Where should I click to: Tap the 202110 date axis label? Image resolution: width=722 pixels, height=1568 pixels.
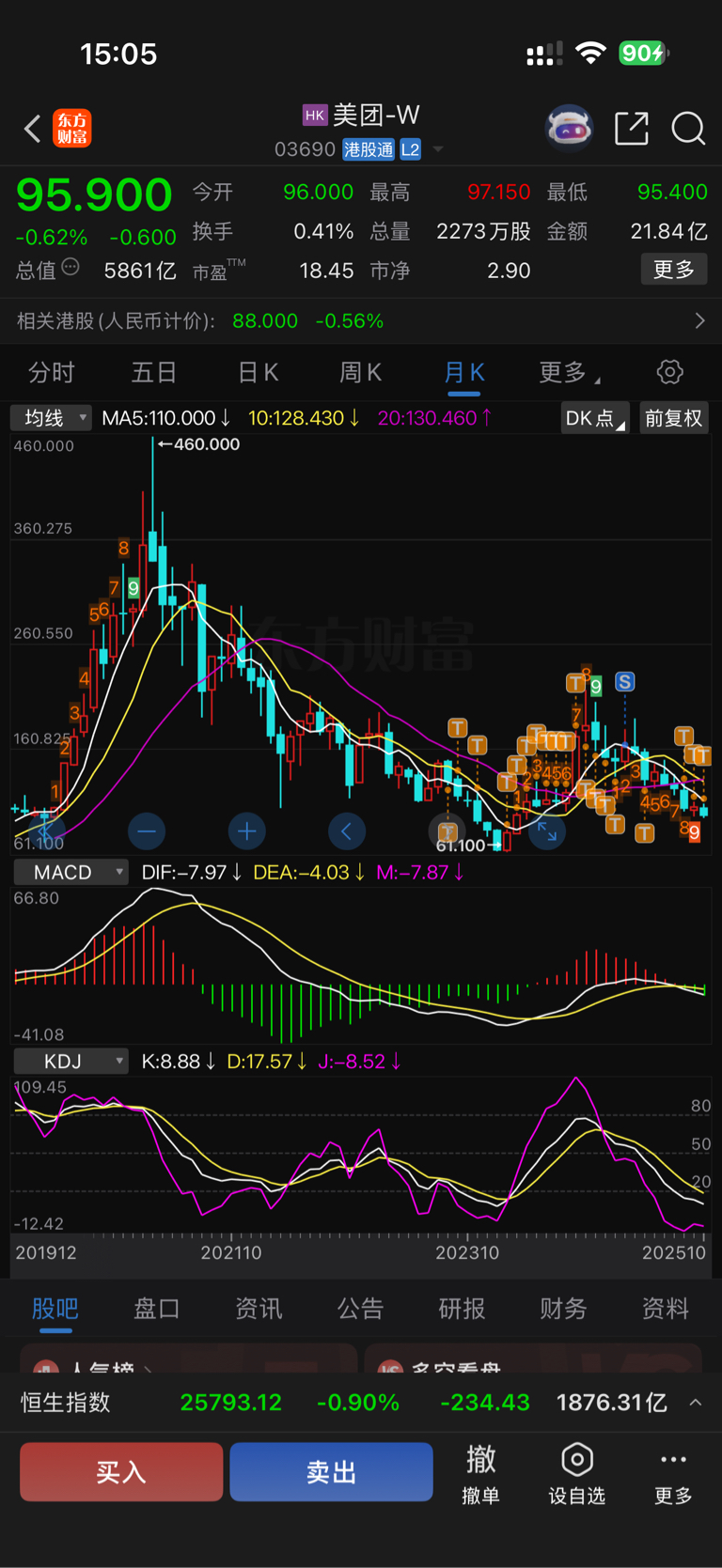(231, 1253)
